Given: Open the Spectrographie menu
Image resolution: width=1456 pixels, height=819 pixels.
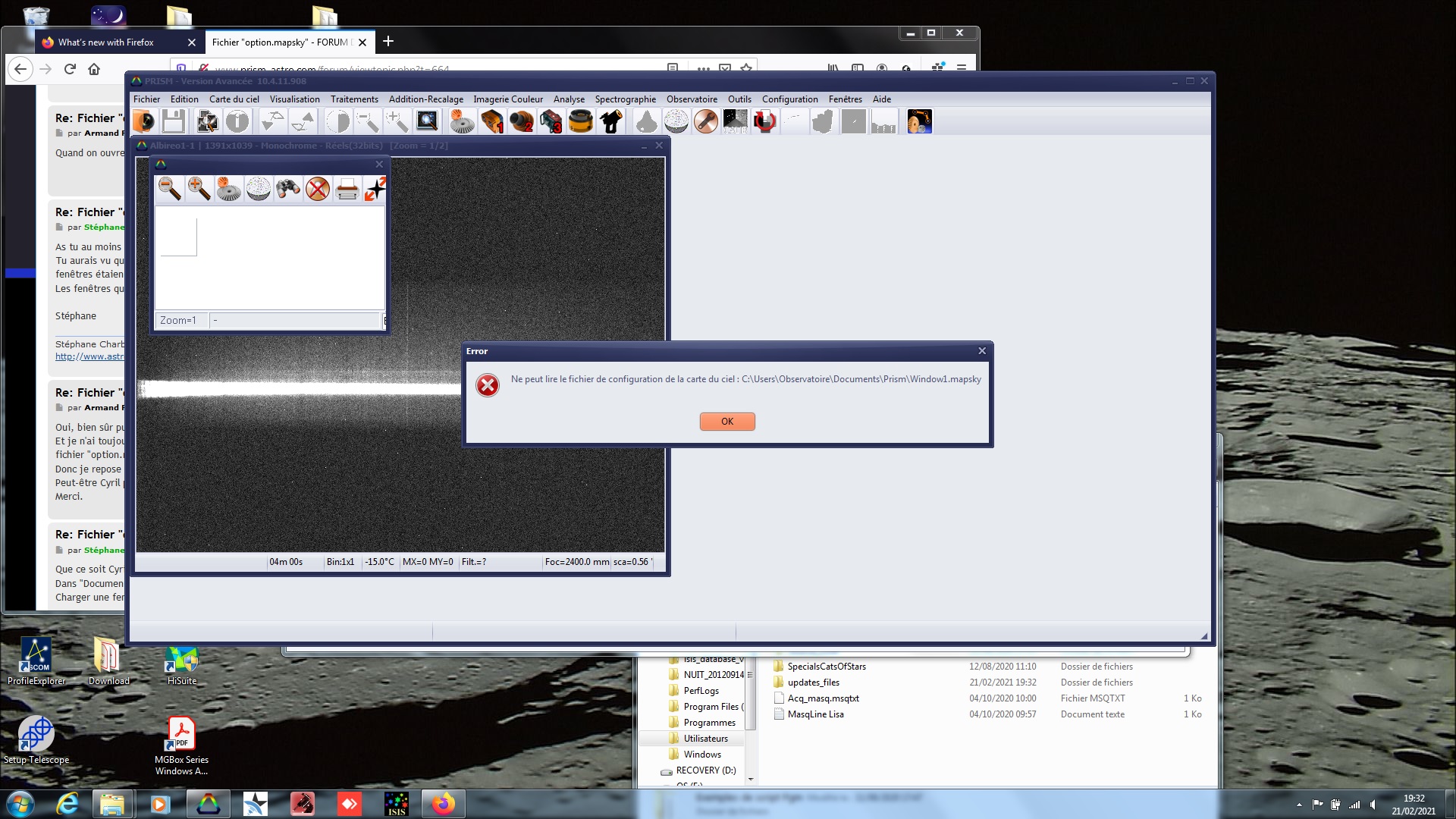Looking at the screenshot, I should click(x=625, y=99).
